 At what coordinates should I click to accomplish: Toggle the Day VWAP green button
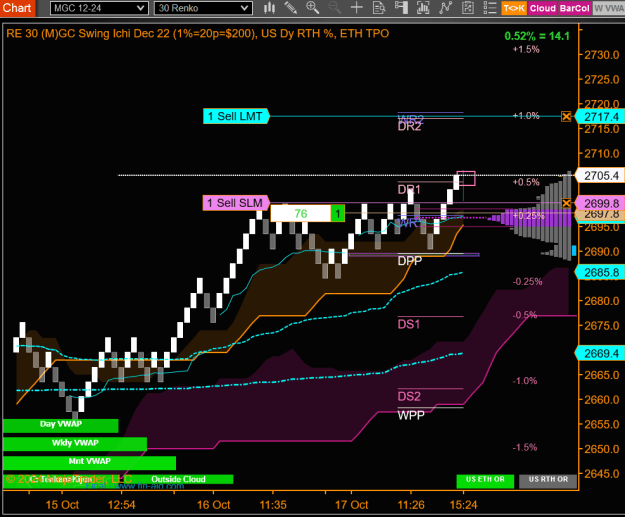pos(61,425)
